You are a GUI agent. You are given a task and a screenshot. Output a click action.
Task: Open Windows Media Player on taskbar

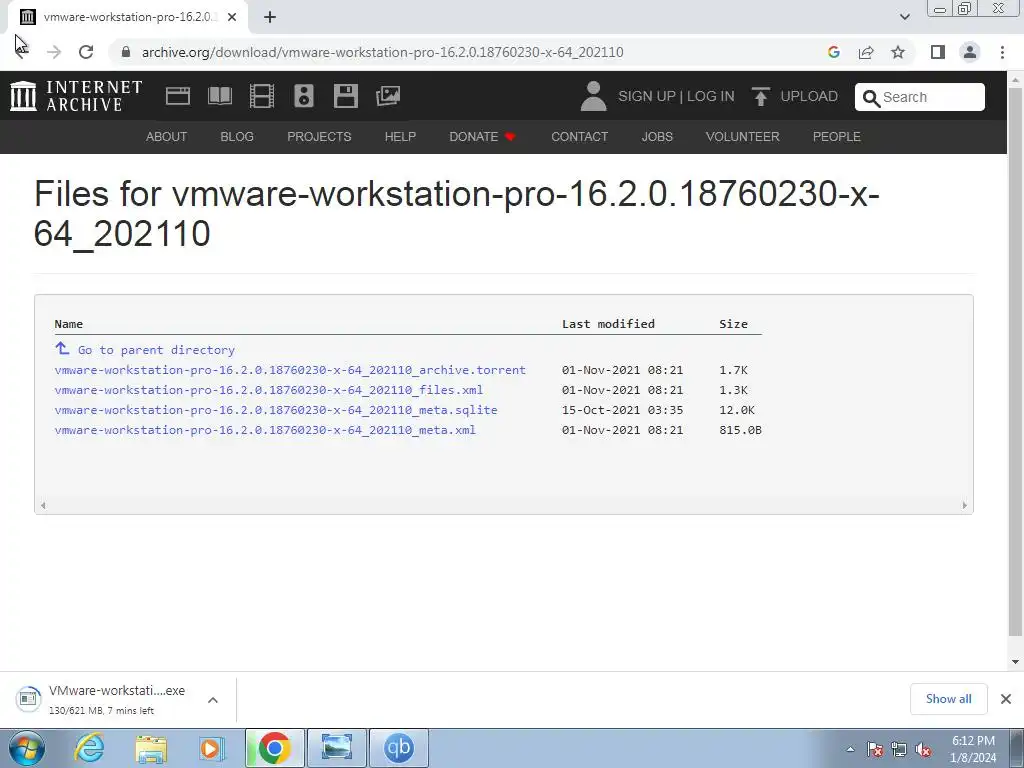tap(211, 748)
